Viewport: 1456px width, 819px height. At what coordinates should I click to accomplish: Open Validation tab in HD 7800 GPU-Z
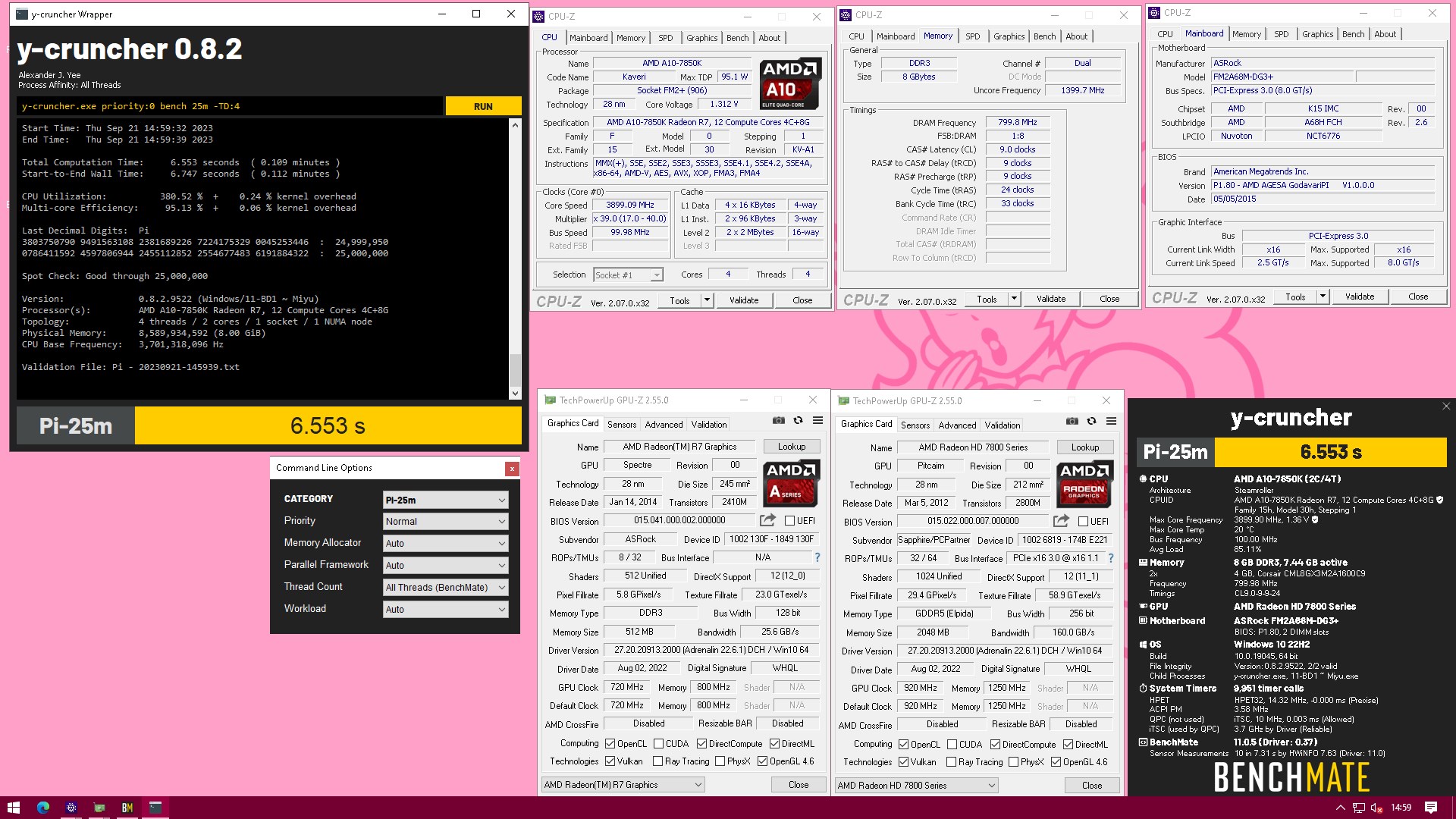click(1003, 425)
